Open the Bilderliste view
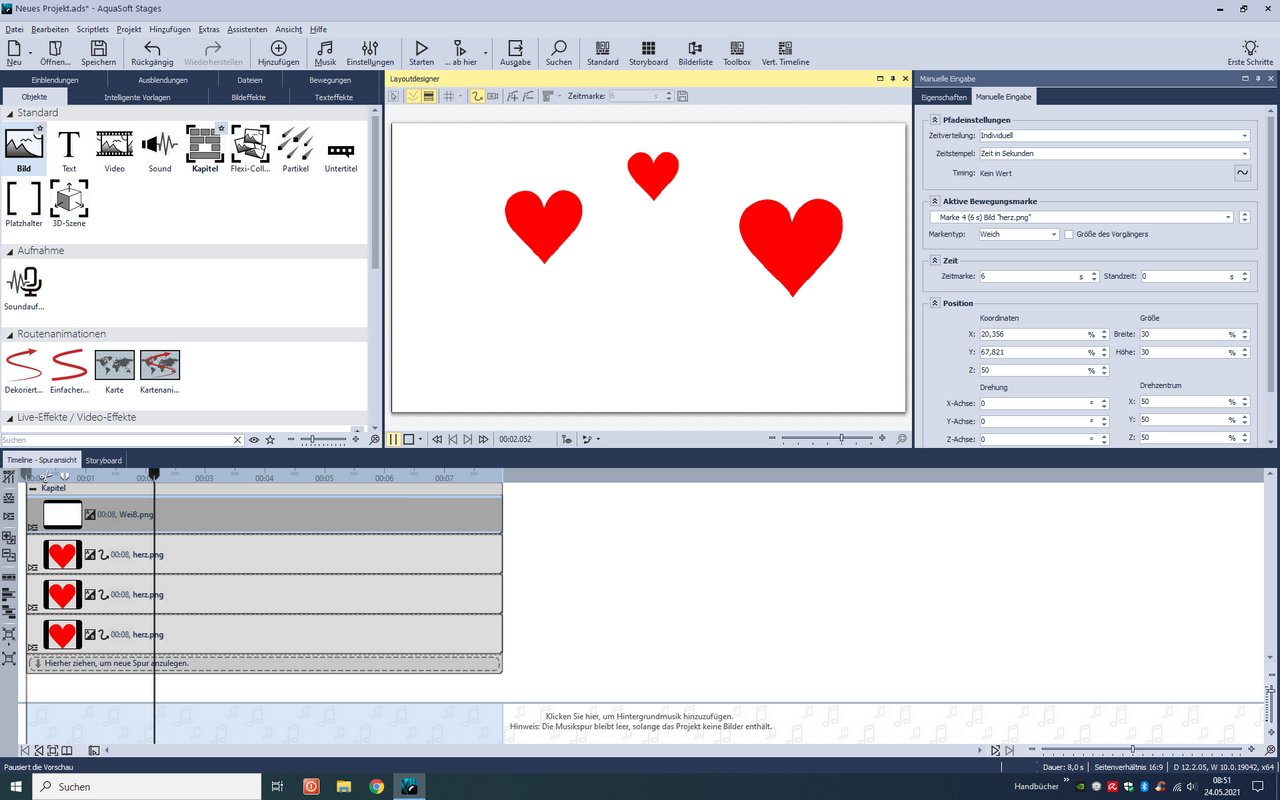 coord(695,53)
